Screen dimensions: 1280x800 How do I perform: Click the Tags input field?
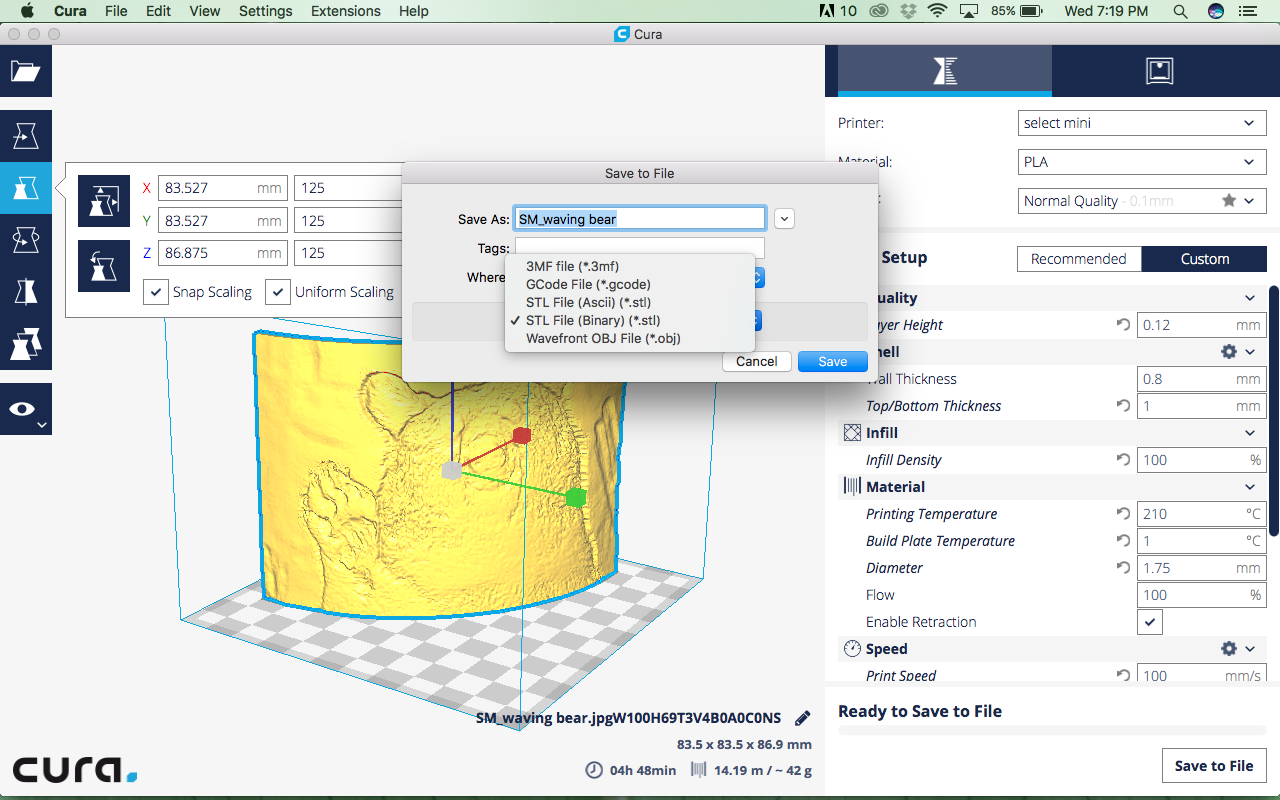pos(640,248)
